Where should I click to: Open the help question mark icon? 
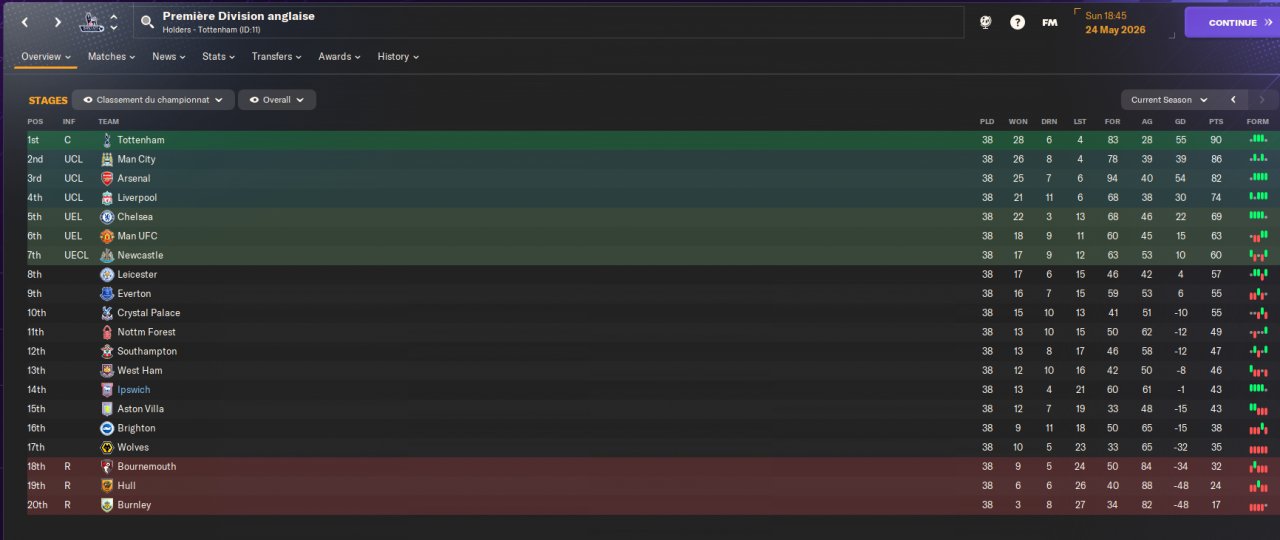click(x=1017, y=22)
